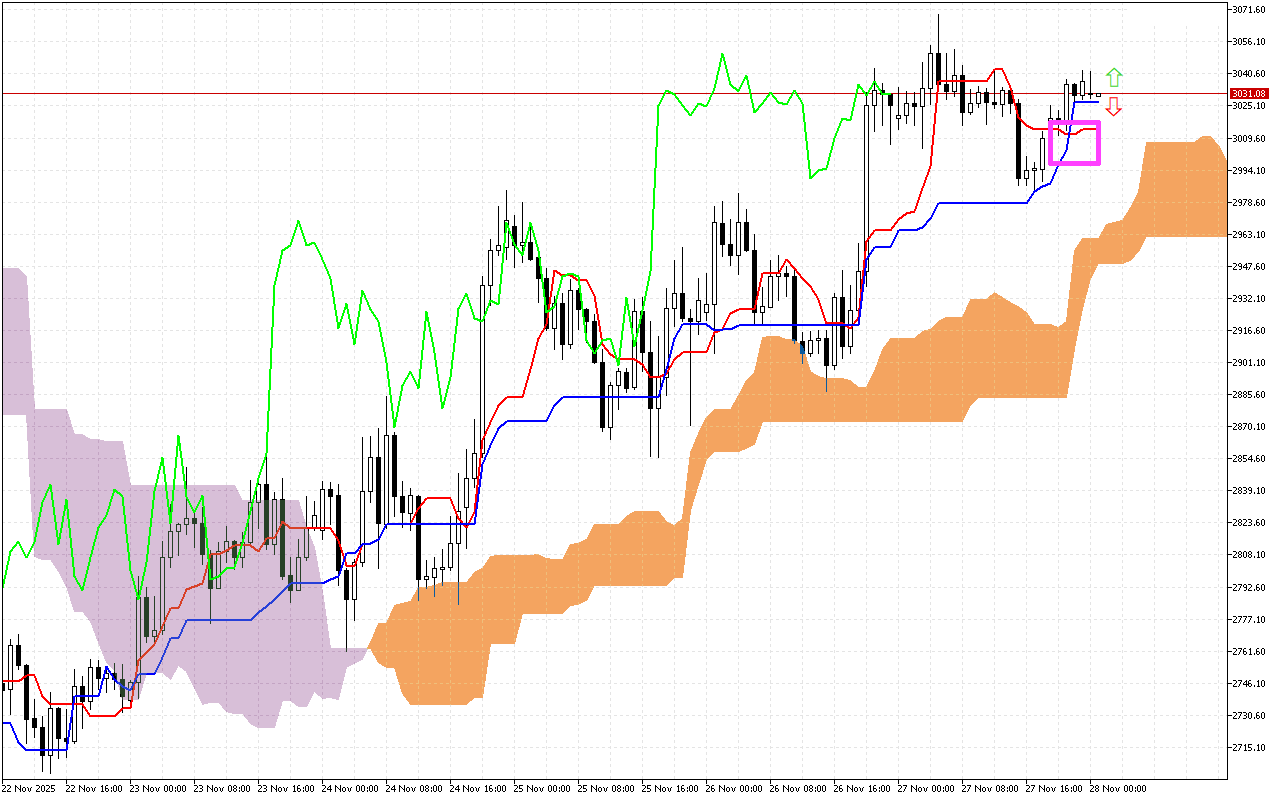Click the 3071.60 price scale label

pyautogui.click(x=1250, y=11)
